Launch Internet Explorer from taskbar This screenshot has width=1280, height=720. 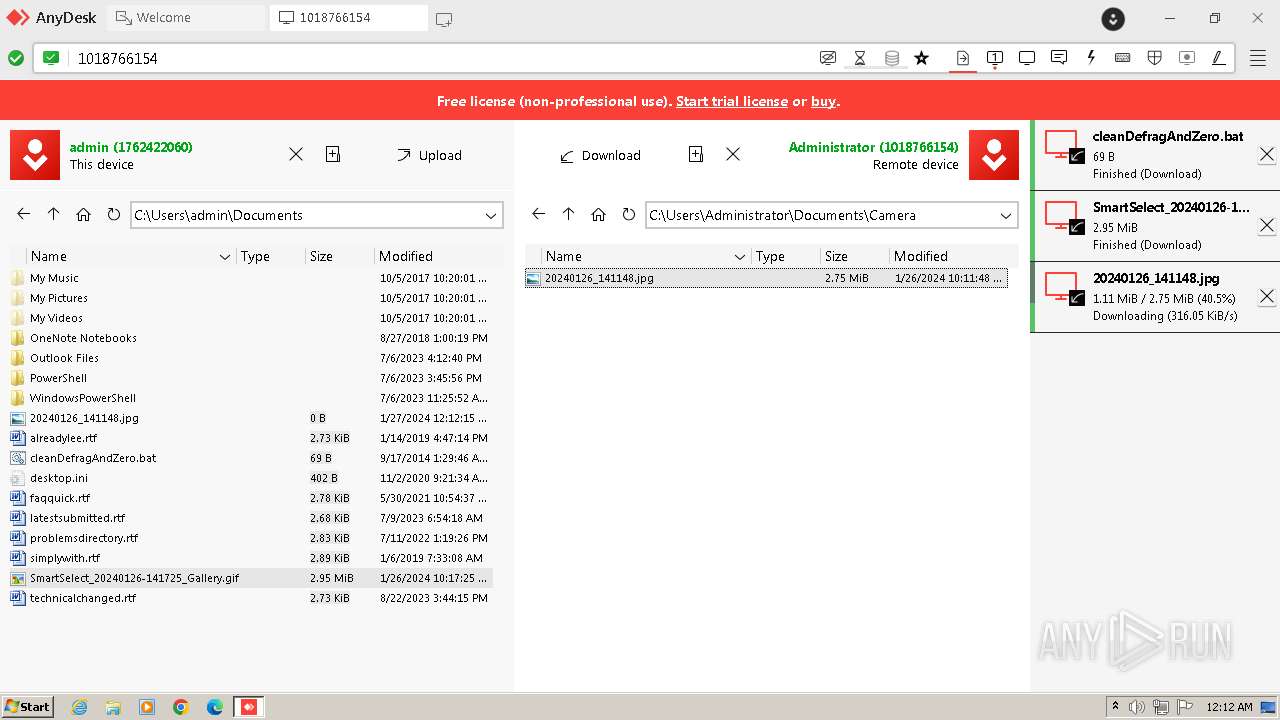click(x=79, y=707)
